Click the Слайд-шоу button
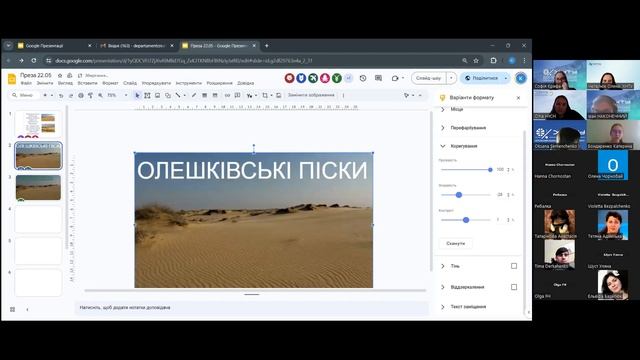This screenshot has height=360, width=640. (x=429, y=78)
